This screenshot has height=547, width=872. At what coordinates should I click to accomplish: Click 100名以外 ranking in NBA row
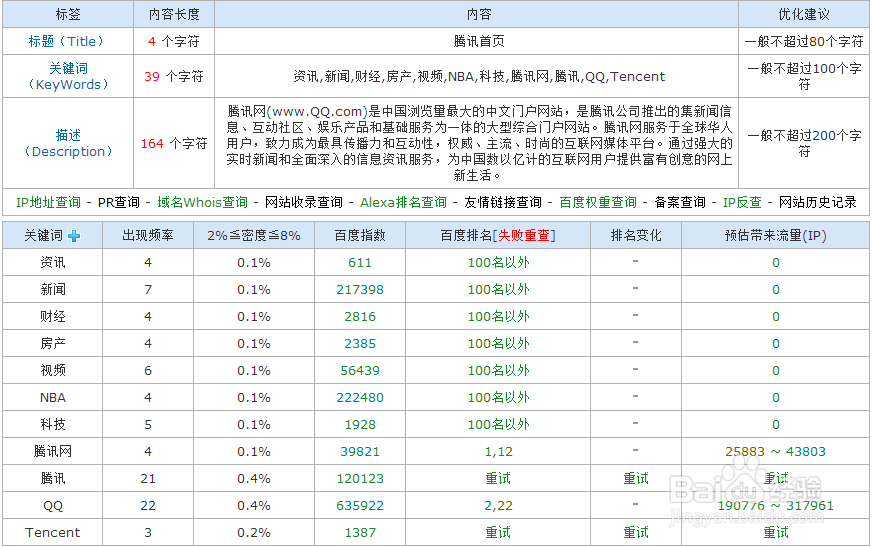[498, 397]
